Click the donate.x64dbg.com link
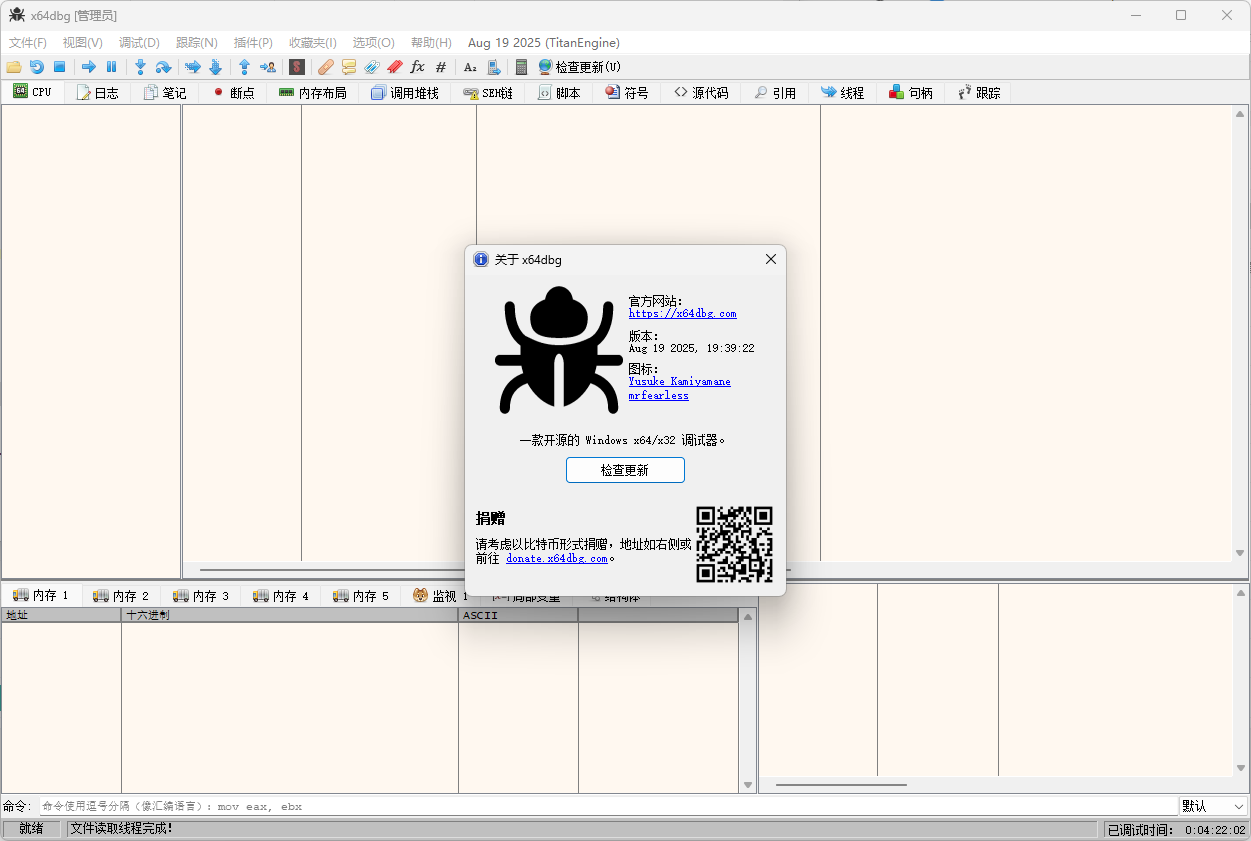The height and width of the screenshot is (841, 1251). click(557, 559)
